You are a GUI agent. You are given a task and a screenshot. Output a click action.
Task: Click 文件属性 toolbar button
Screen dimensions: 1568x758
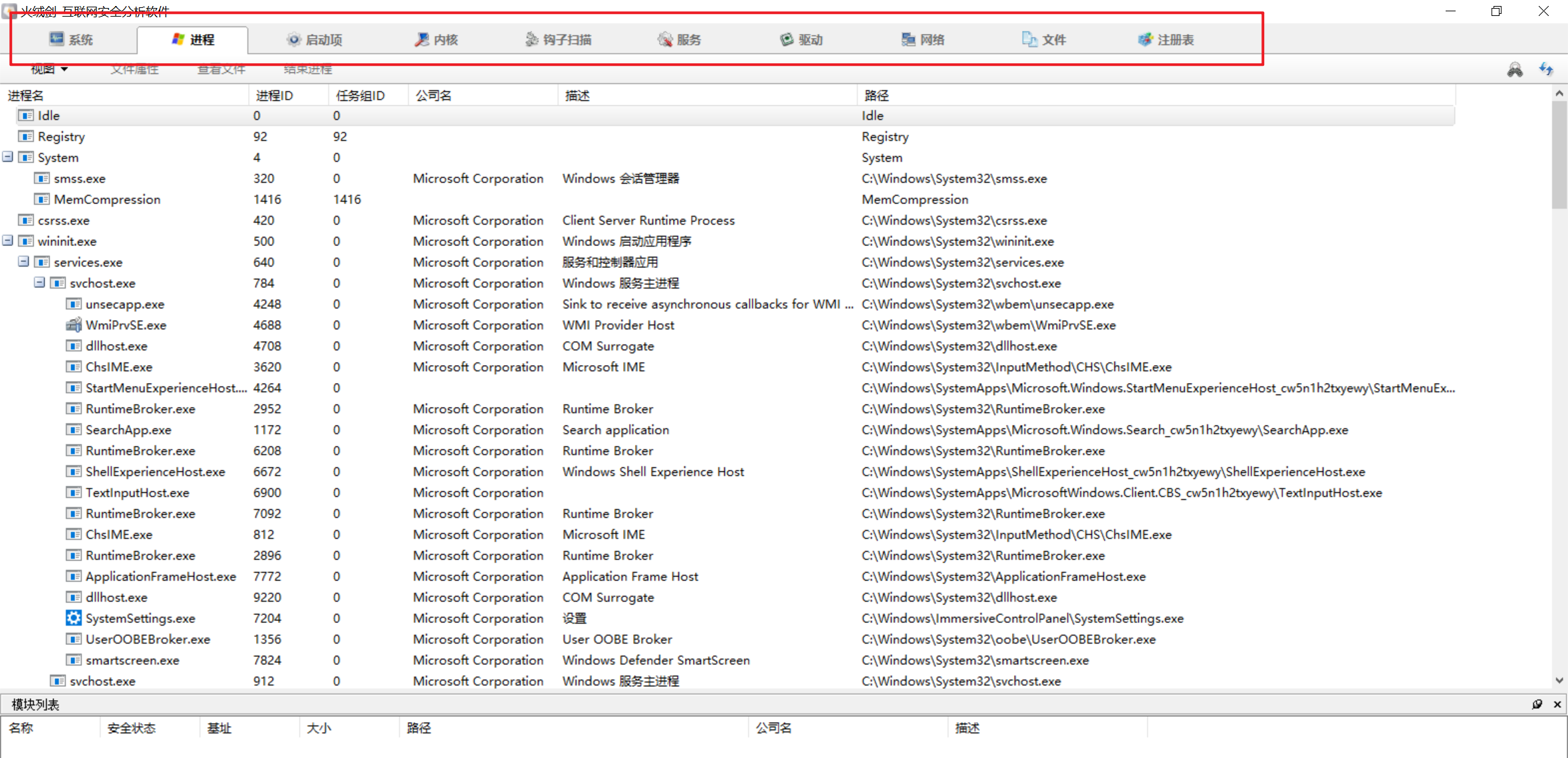pyautogui.click(x=134, y=69)
